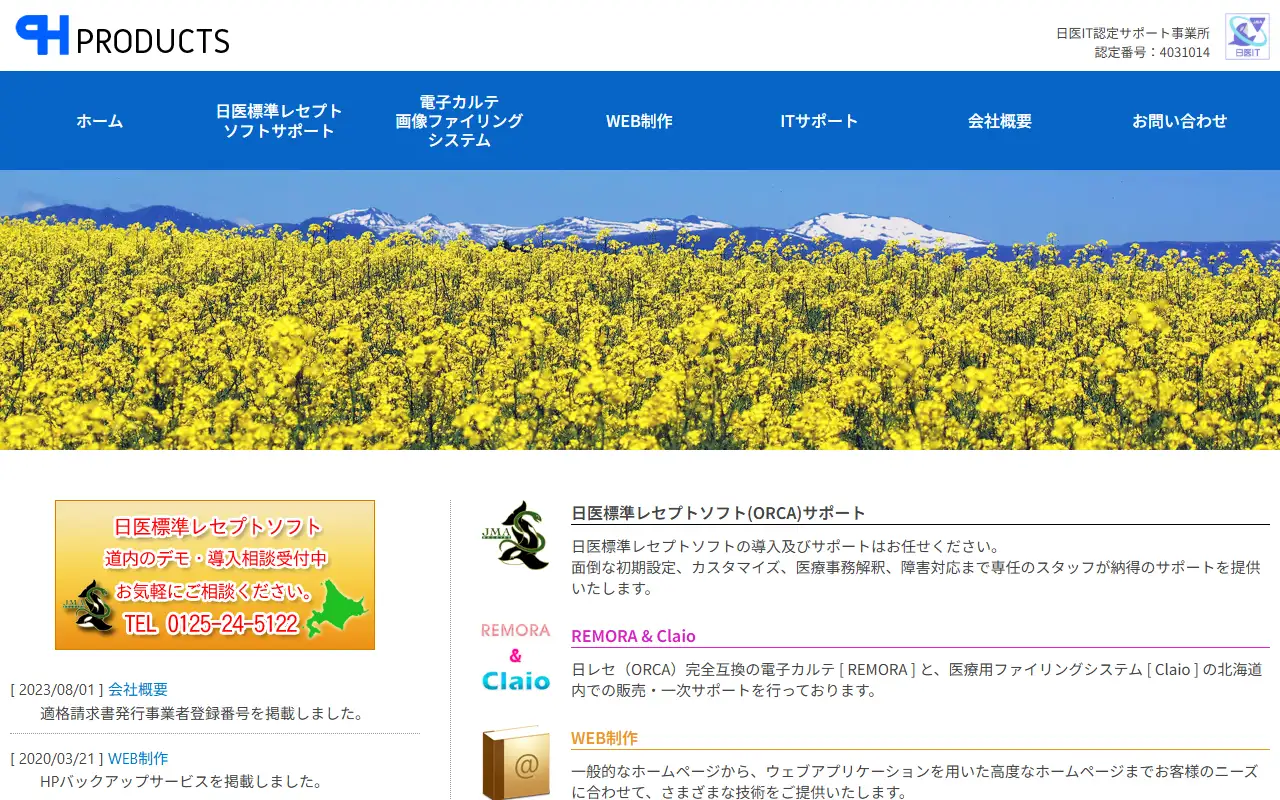Click the ORCA JMA snake logo icon
The height and width of the screenshot is (800, 1280).
[x=516, y=536]
